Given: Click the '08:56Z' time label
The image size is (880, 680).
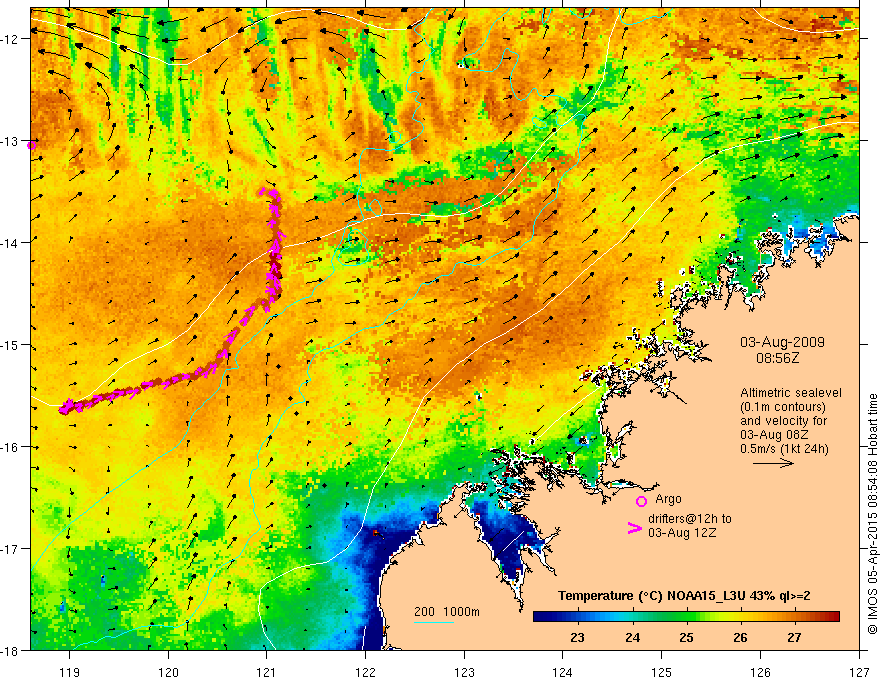Looking at the screenshot, I should pyautogui.click(x=777, y=357).
